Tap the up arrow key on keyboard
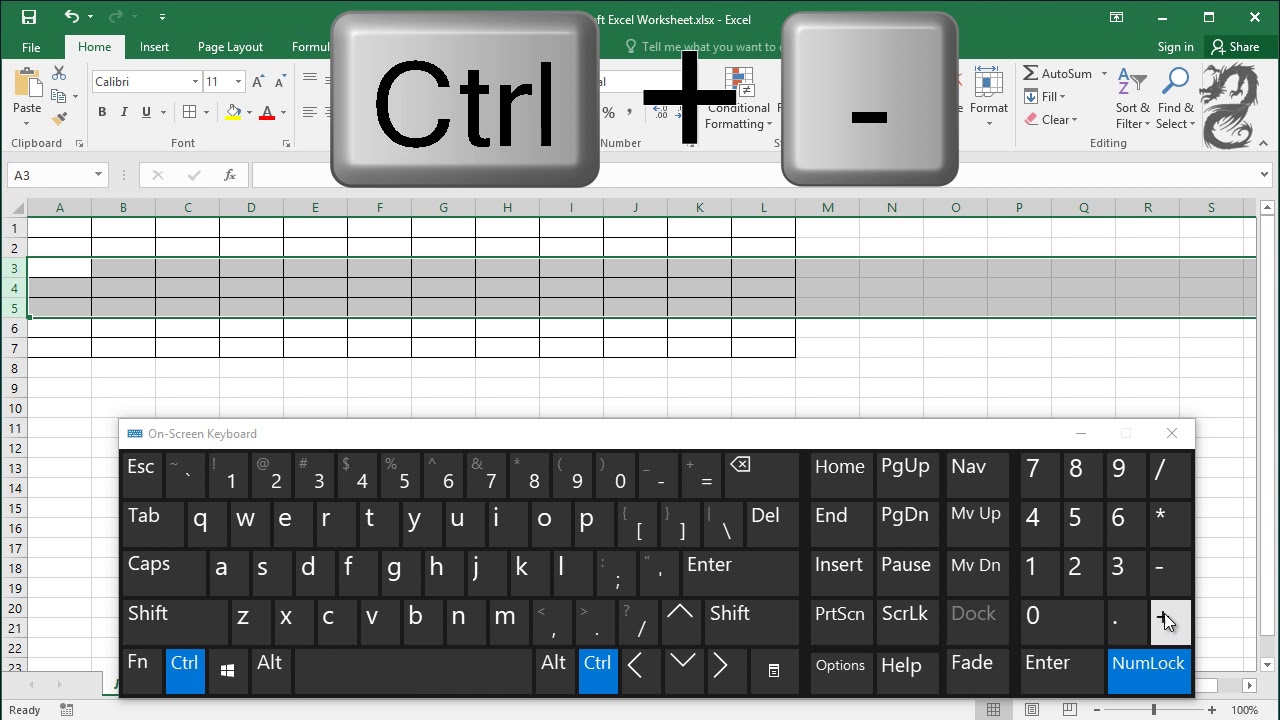The width and height of the screenshot is (1280, 720). (x=680, y=622)
